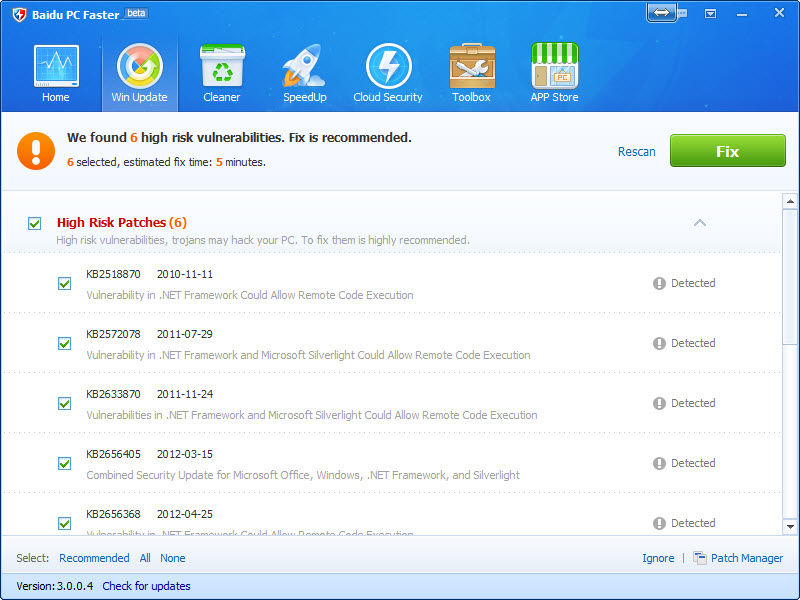The height and width of the screenshot is (600, 800).
Task: Click the Detected status icon for KB2656405
Action: click(659, 463)
